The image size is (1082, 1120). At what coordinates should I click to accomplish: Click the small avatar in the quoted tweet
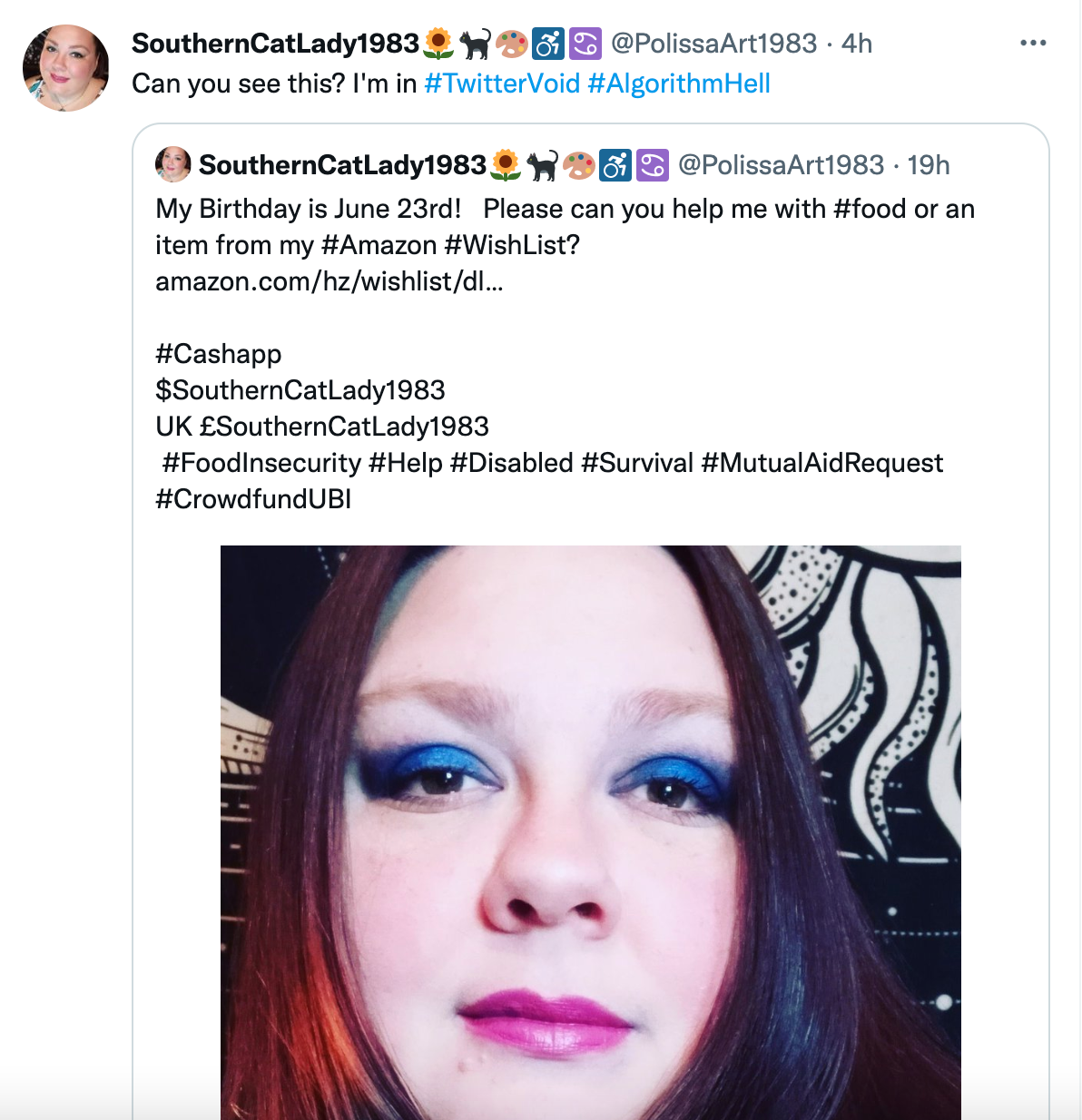(x=172, y=164)
